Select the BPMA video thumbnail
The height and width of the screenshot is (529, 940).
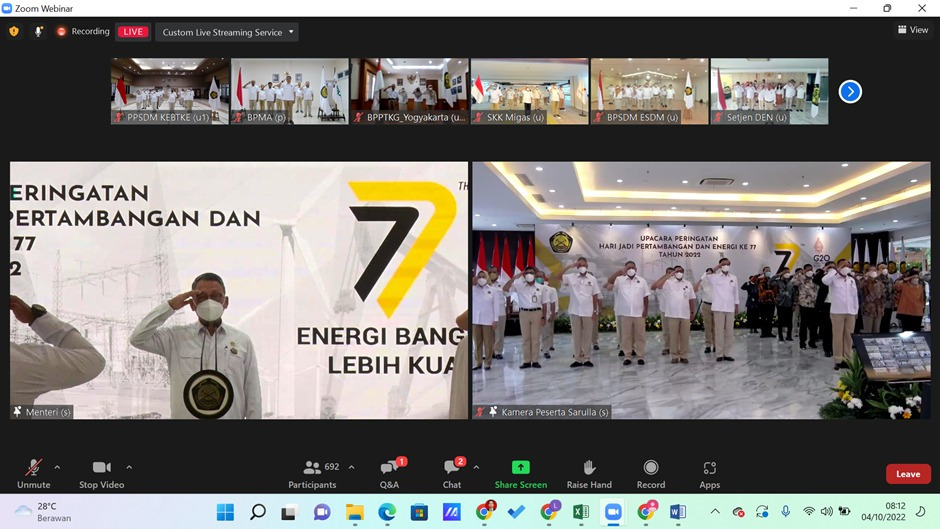pyautogui.click(x=290, y=91)
